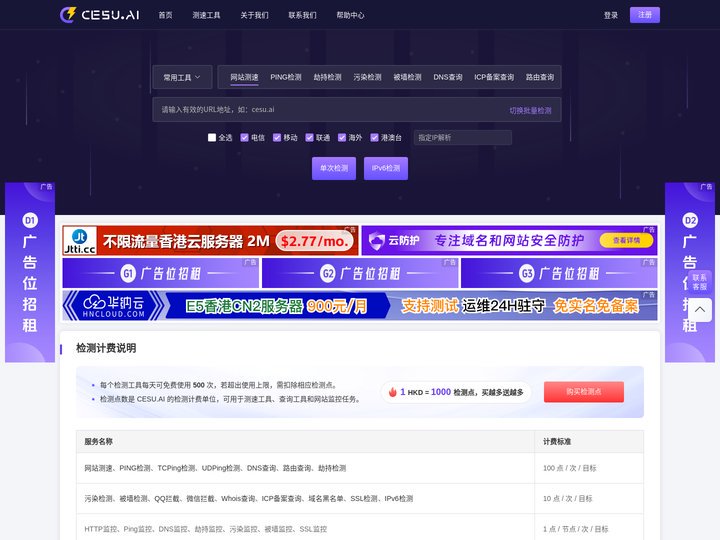Open the ICP备案查询 tab
Image resolution: width=720 pixels, height=540 pixels.
(x=494, y=77)
